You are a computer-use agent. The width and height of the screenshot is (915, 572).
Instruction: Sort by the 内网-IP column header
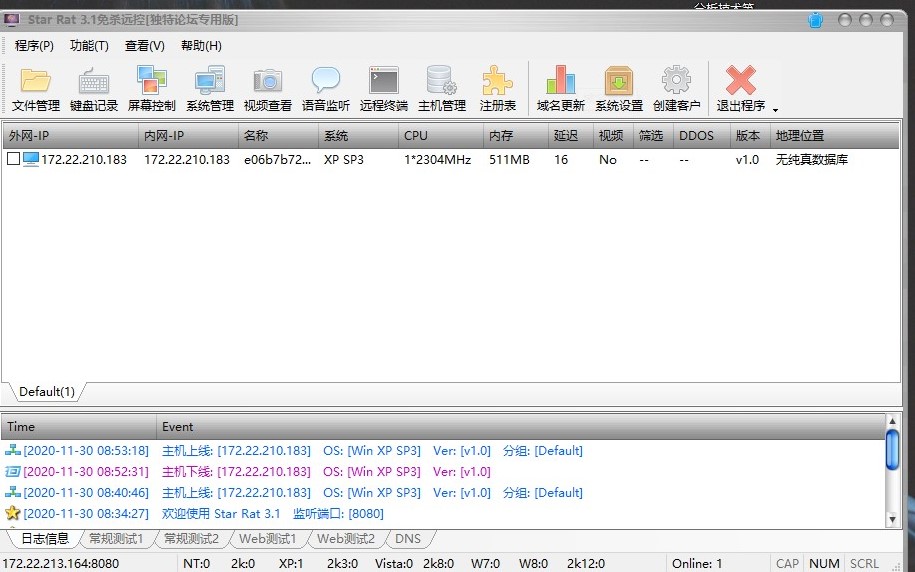point(188,135)
